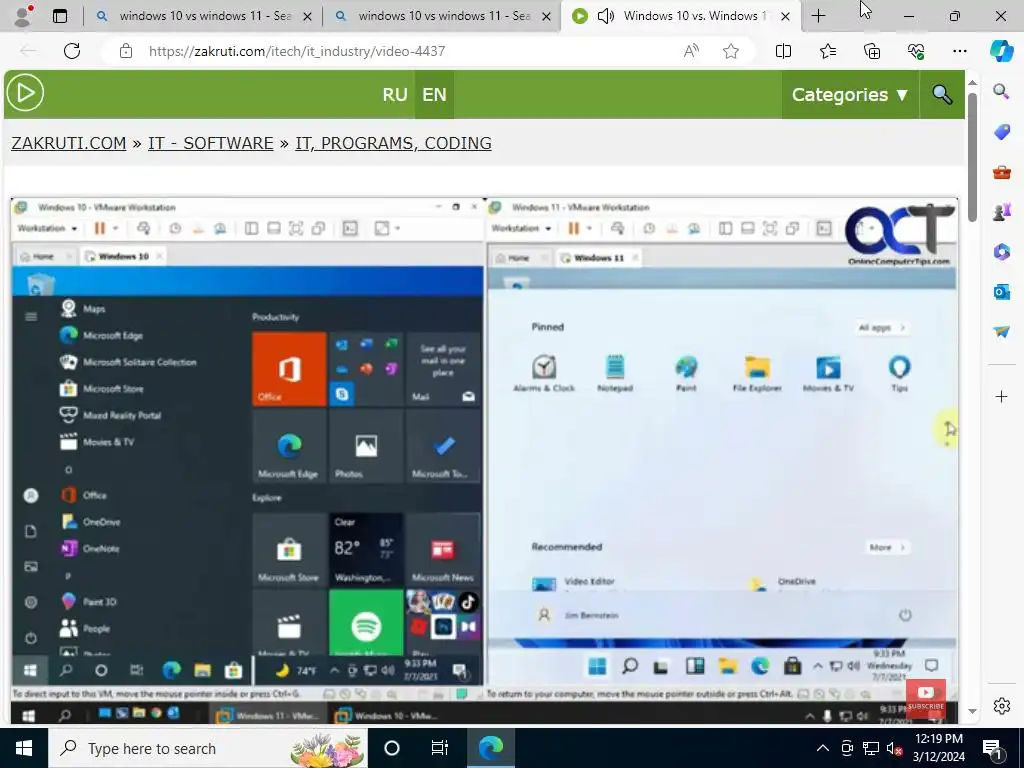Open sidebar Games chess icon

(1001, 212)
